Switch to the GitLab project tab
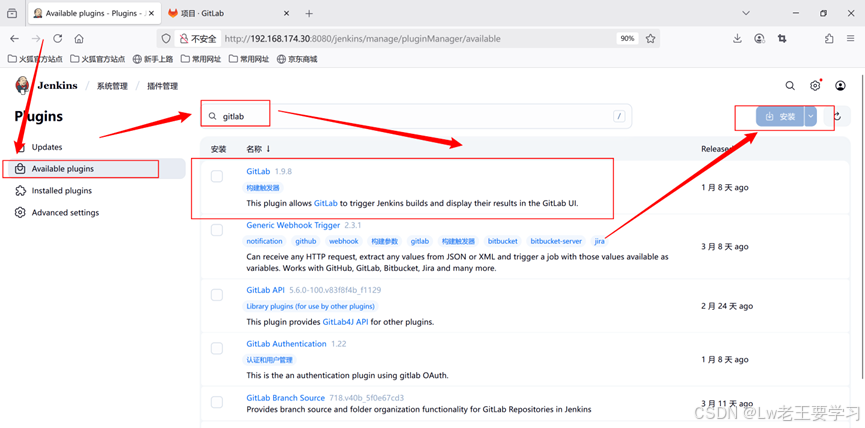The height and width of the screenshot is (428, 865). pyautogui.click(x=229, y=13)
